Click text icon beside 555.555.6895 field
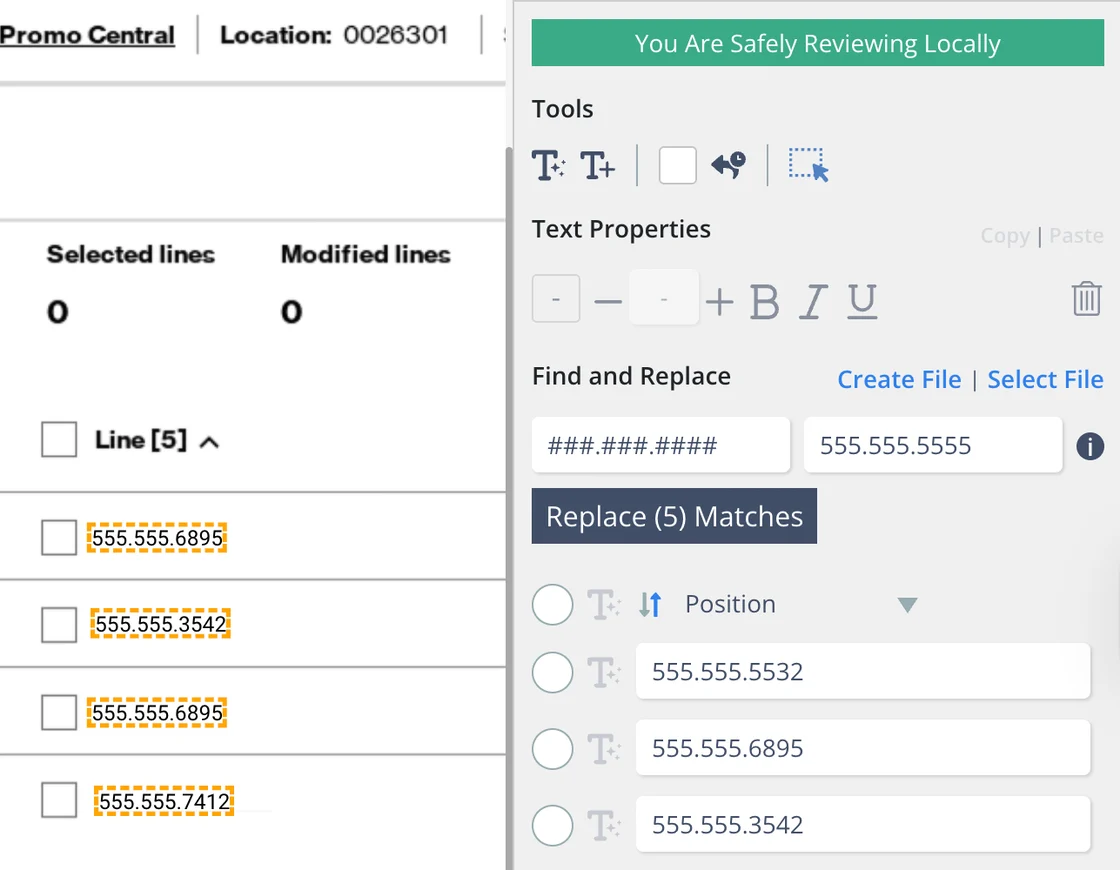This screenshot has height=870, width=1120. [604, 749]
